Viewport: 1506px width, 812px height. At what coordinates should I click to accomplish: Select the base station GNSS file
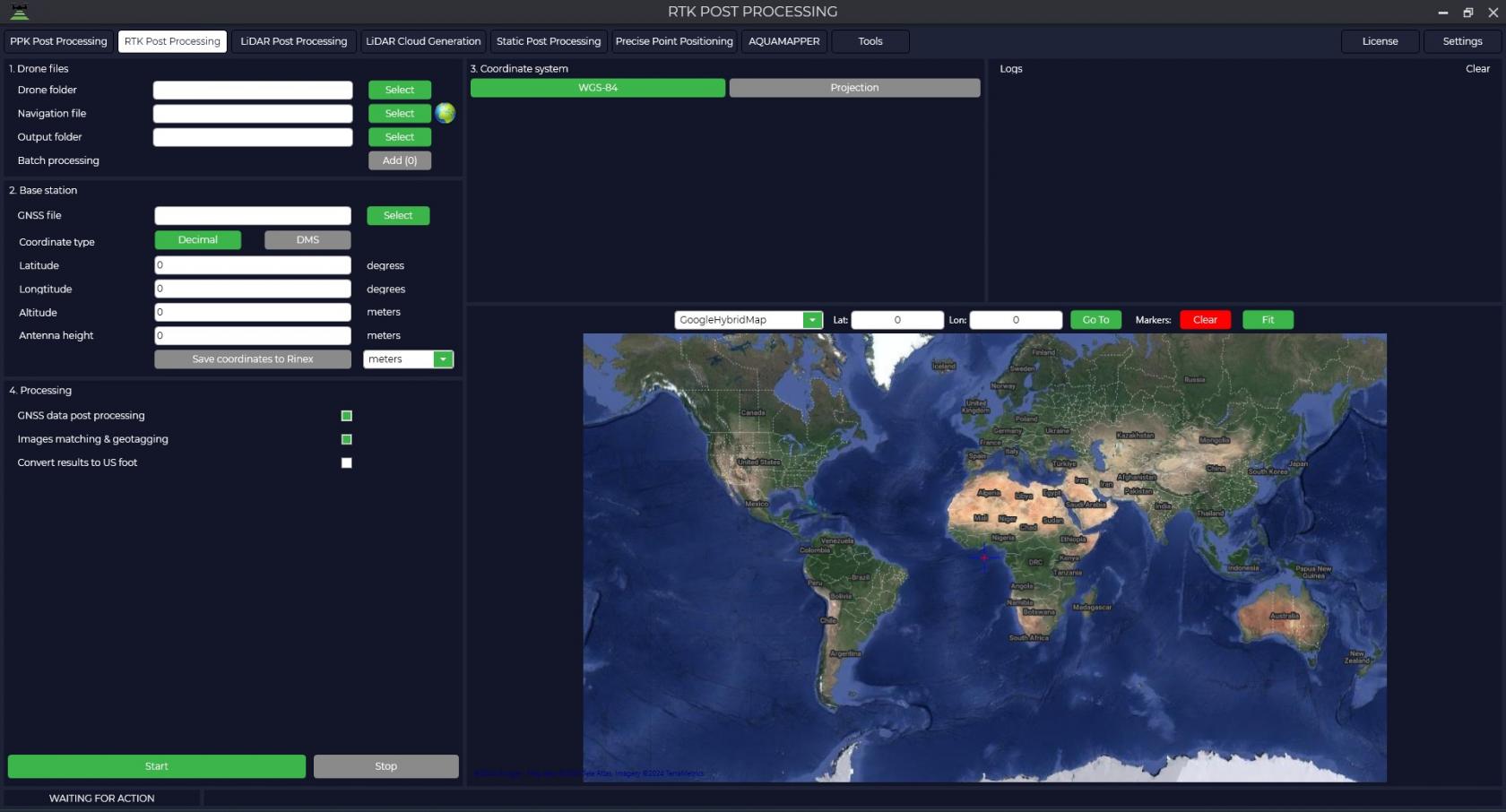pyautogui.click(x=398, y=216)
